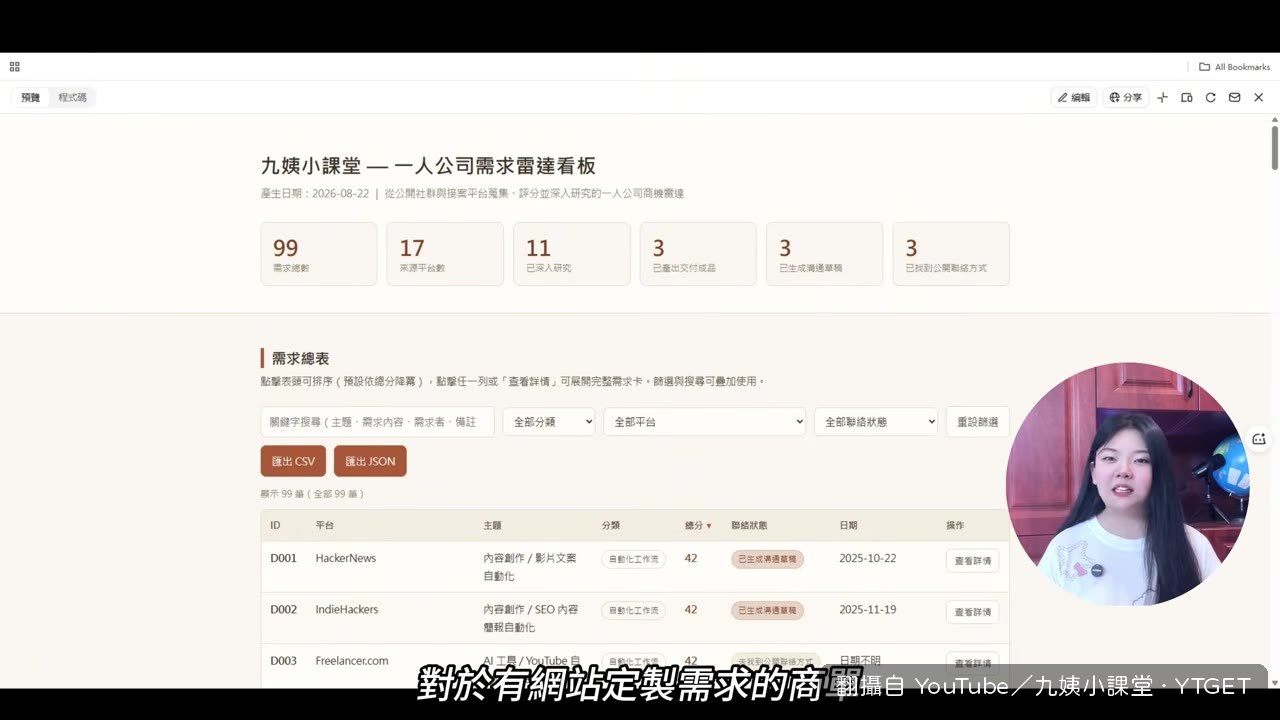Open 查看詳情 for row D002
1280x720 pixels.
pos(972,612)
